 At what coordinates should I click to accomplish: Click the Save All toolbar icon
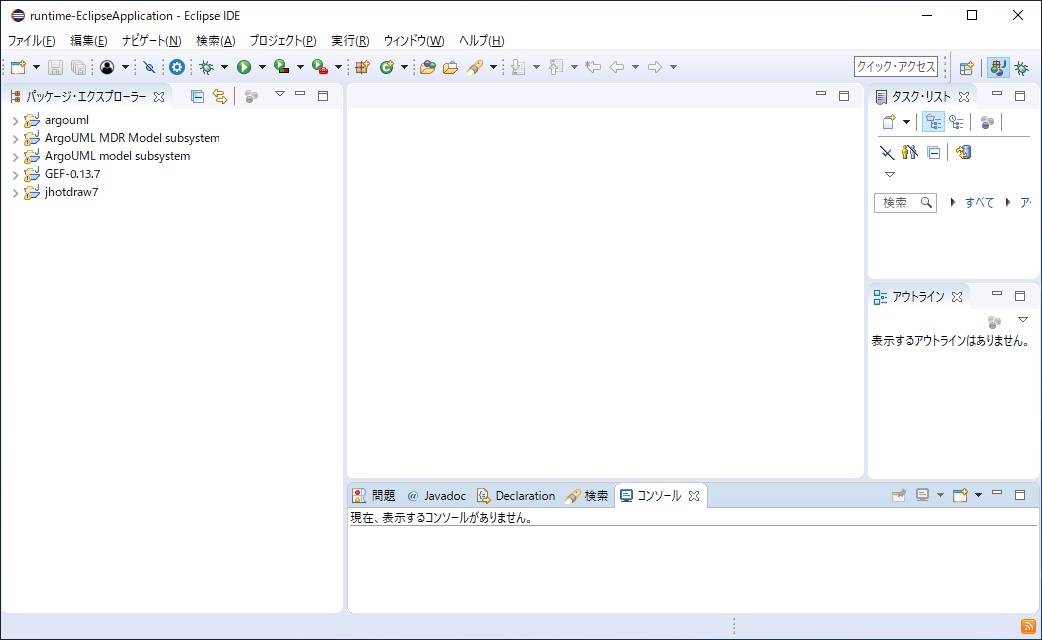click(x=78, y=67)
